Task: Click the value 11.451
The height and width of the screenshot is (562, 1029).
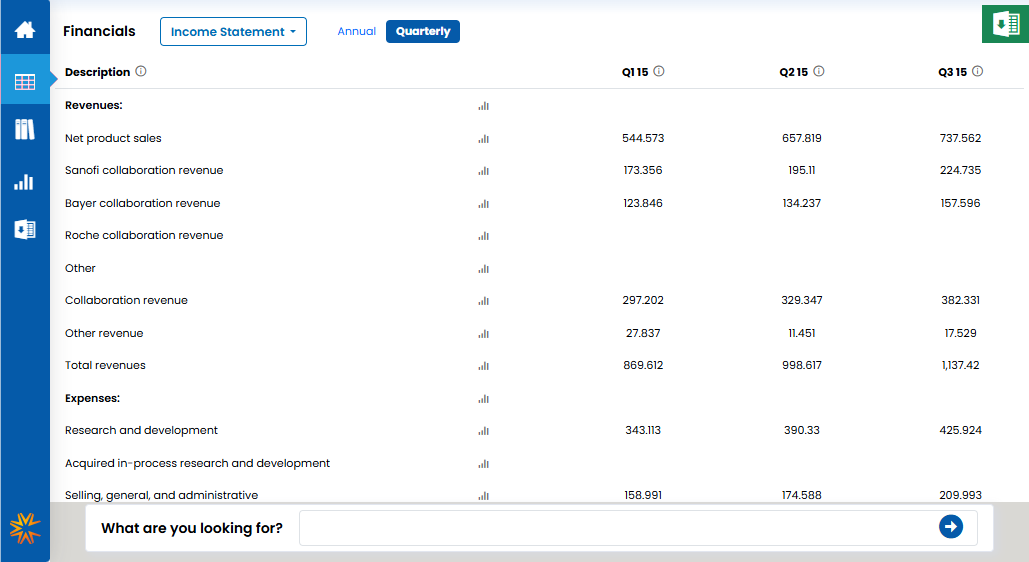Action: tap(802, 333)
